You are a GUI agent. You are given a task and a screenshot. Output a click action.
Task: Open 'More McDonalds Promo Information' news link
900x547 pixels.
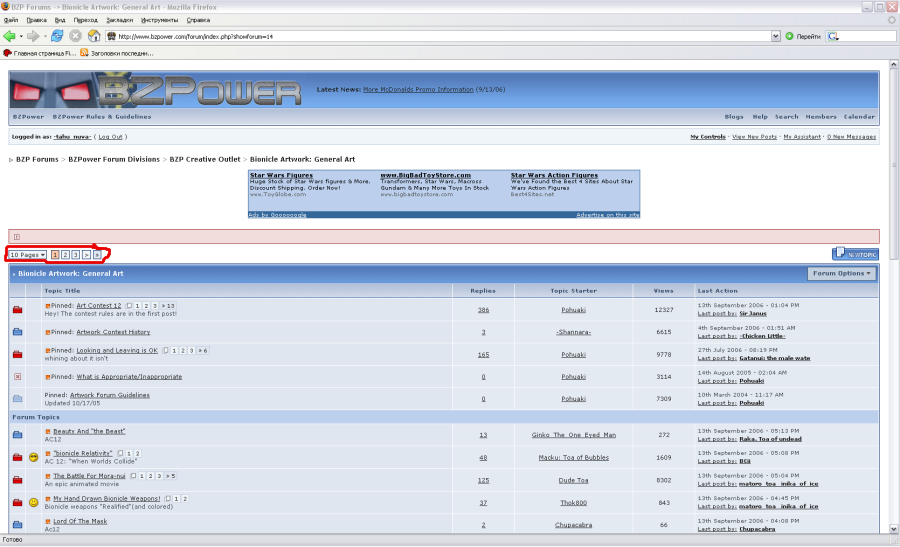(418, 90)
